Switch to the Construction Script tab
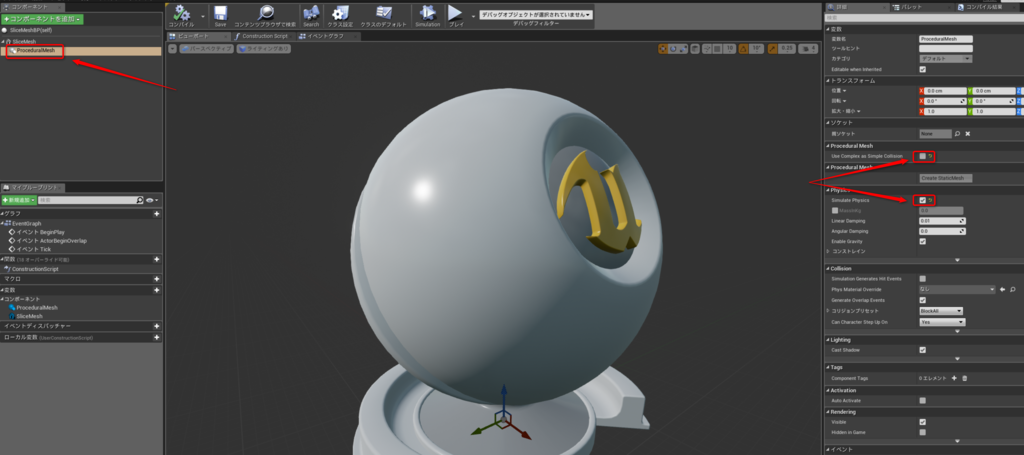 point(263,36)
